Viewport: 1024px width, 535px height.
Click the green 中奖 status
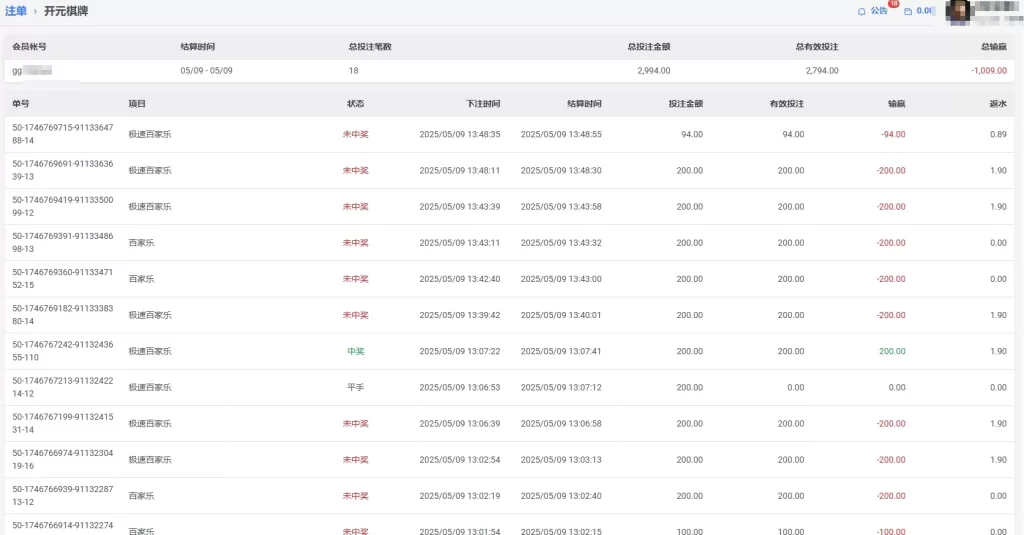(355, 351)
